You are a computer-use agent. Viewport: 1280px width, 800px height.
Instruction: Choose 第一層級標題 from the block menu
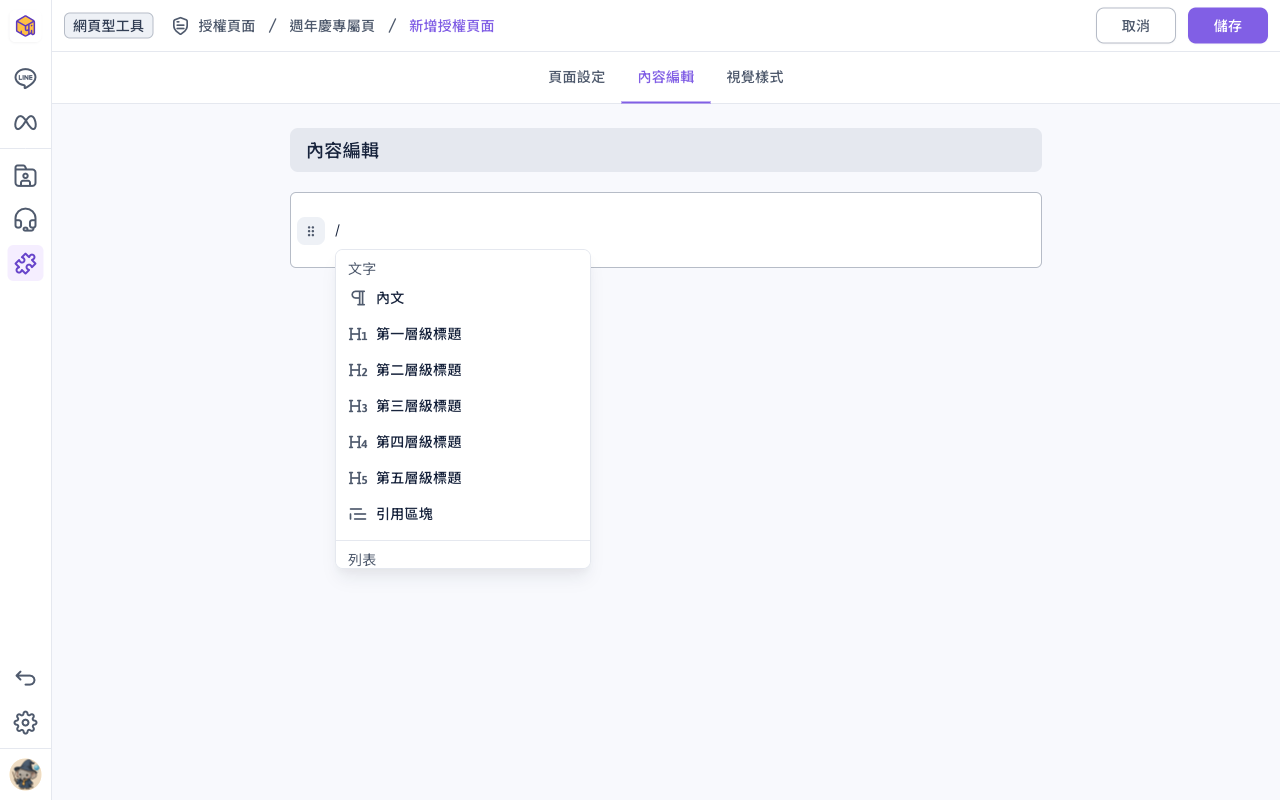tap(463, 334)
